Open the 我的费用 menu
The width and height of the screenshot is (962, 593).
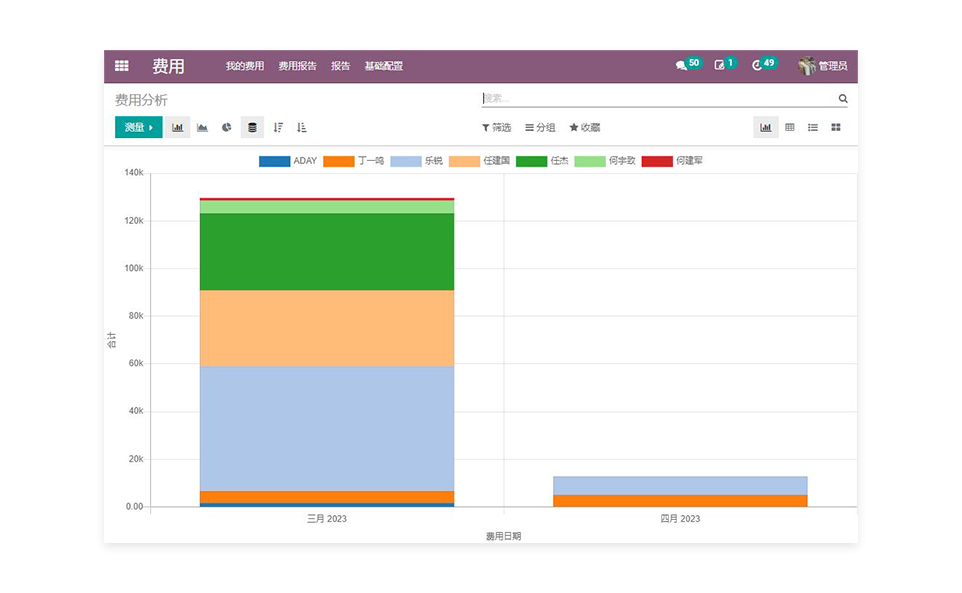[245, 66]
